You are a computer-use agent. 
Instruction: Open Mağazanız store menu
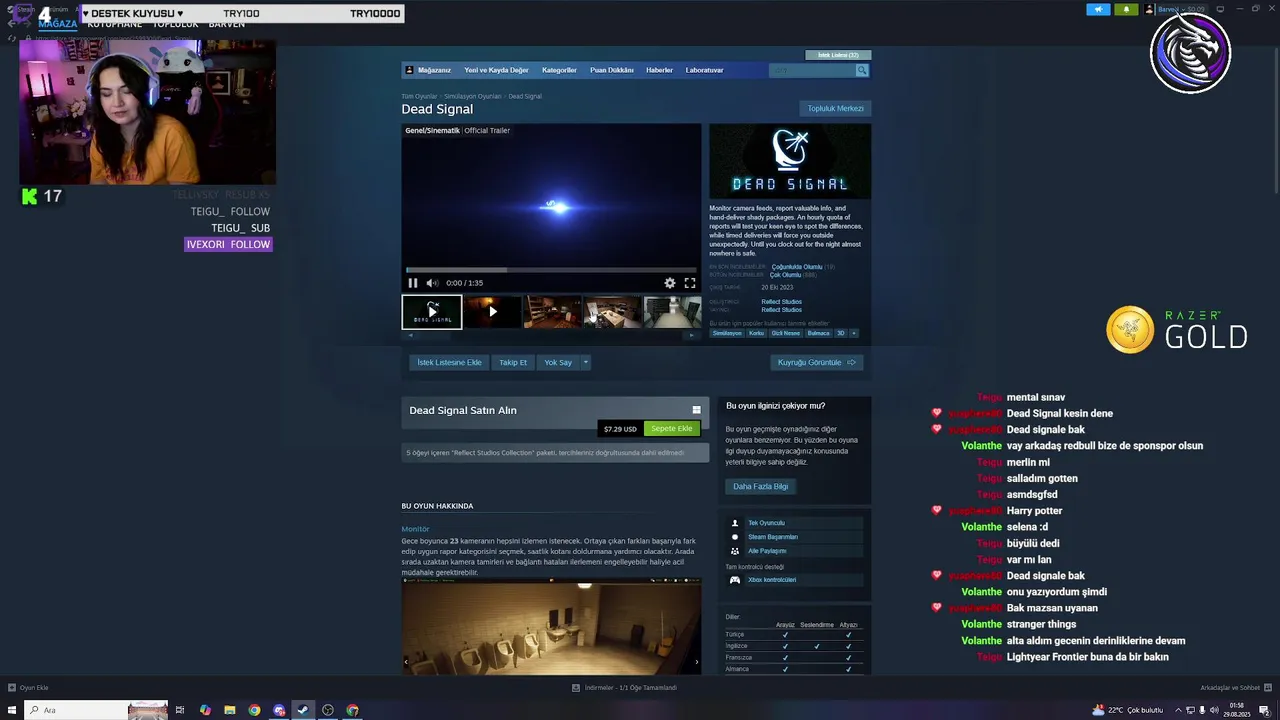click(x=434, y=70)
